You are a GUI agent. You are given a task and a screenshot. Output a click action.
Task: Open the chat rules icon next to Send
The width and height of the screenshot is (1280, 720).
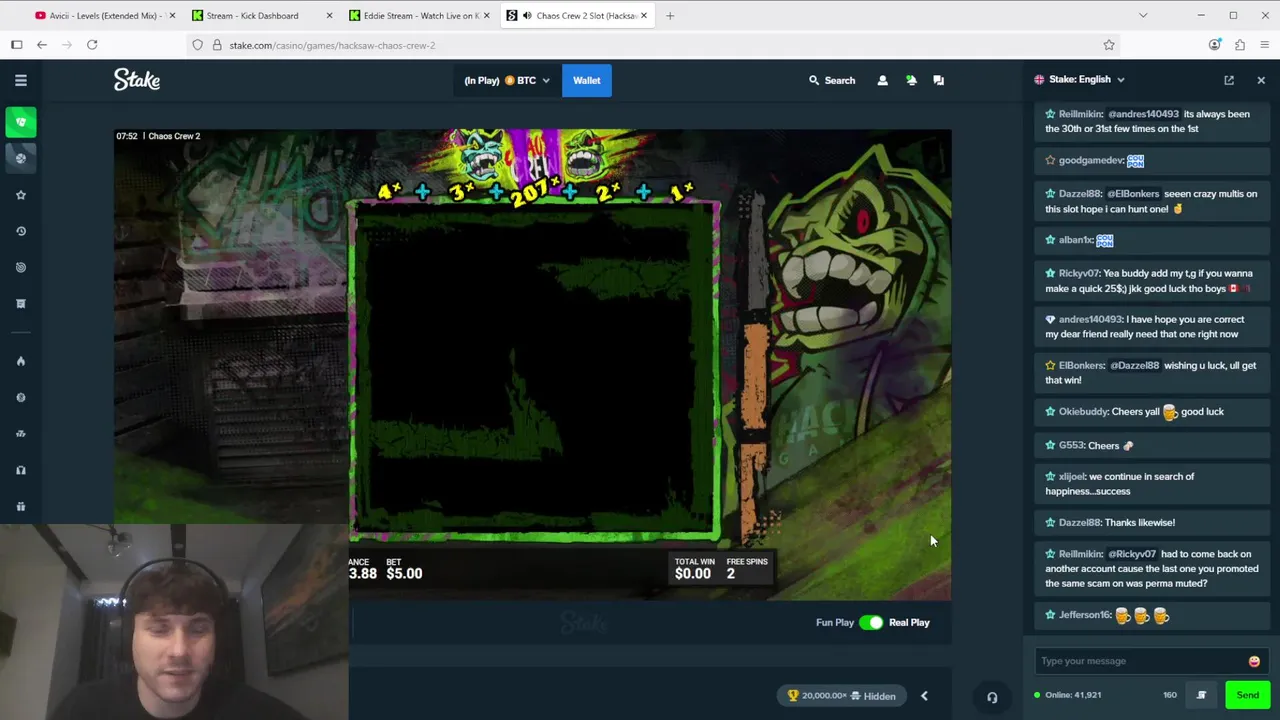tap(1201, 695)
